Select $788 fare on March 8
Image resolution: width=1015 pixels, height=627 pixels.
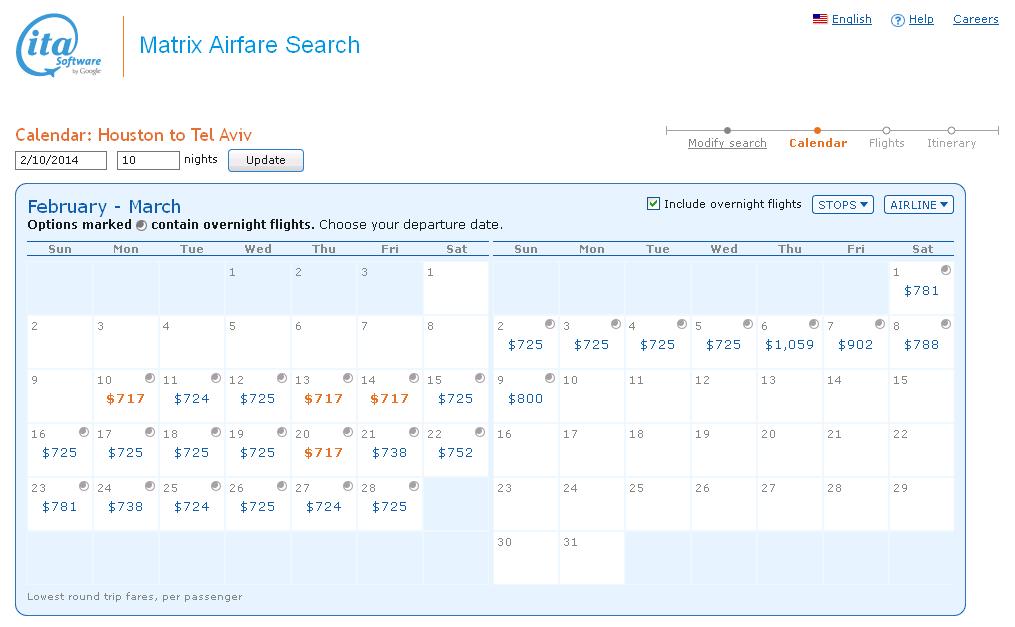click(921, 345)
